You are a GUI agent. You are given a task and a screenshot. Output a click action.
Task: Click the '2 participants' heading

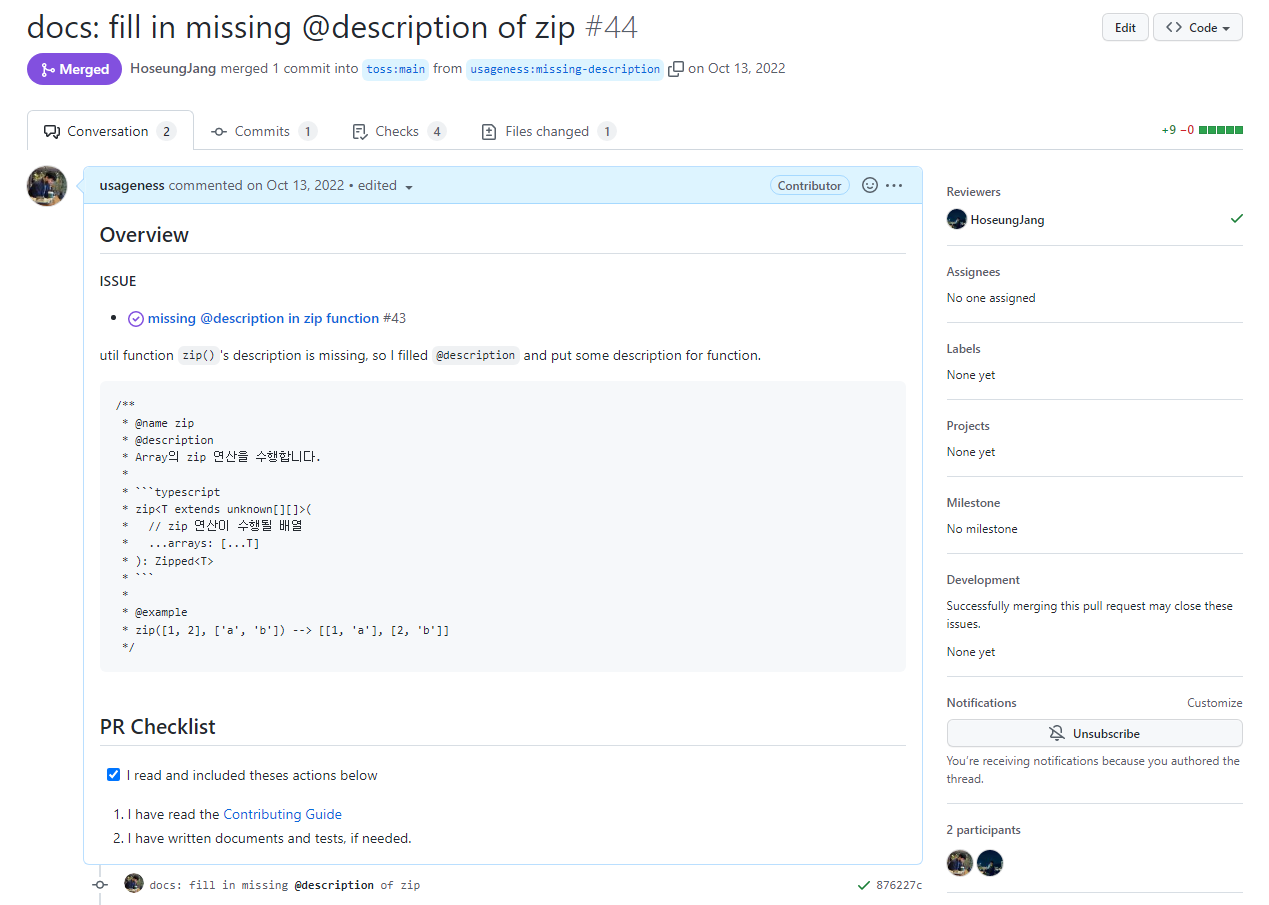point(984,830)
